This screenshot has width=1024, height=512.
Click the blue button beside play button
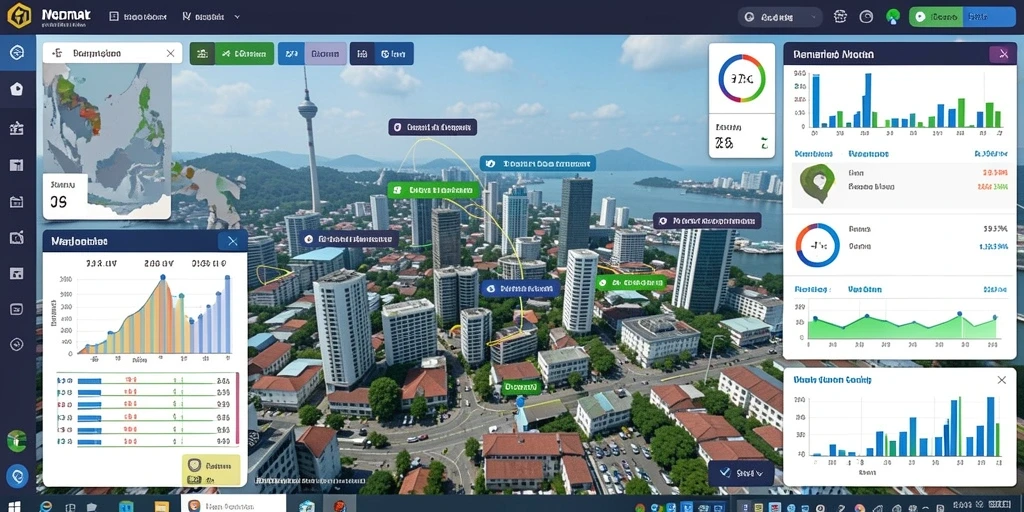989,17
